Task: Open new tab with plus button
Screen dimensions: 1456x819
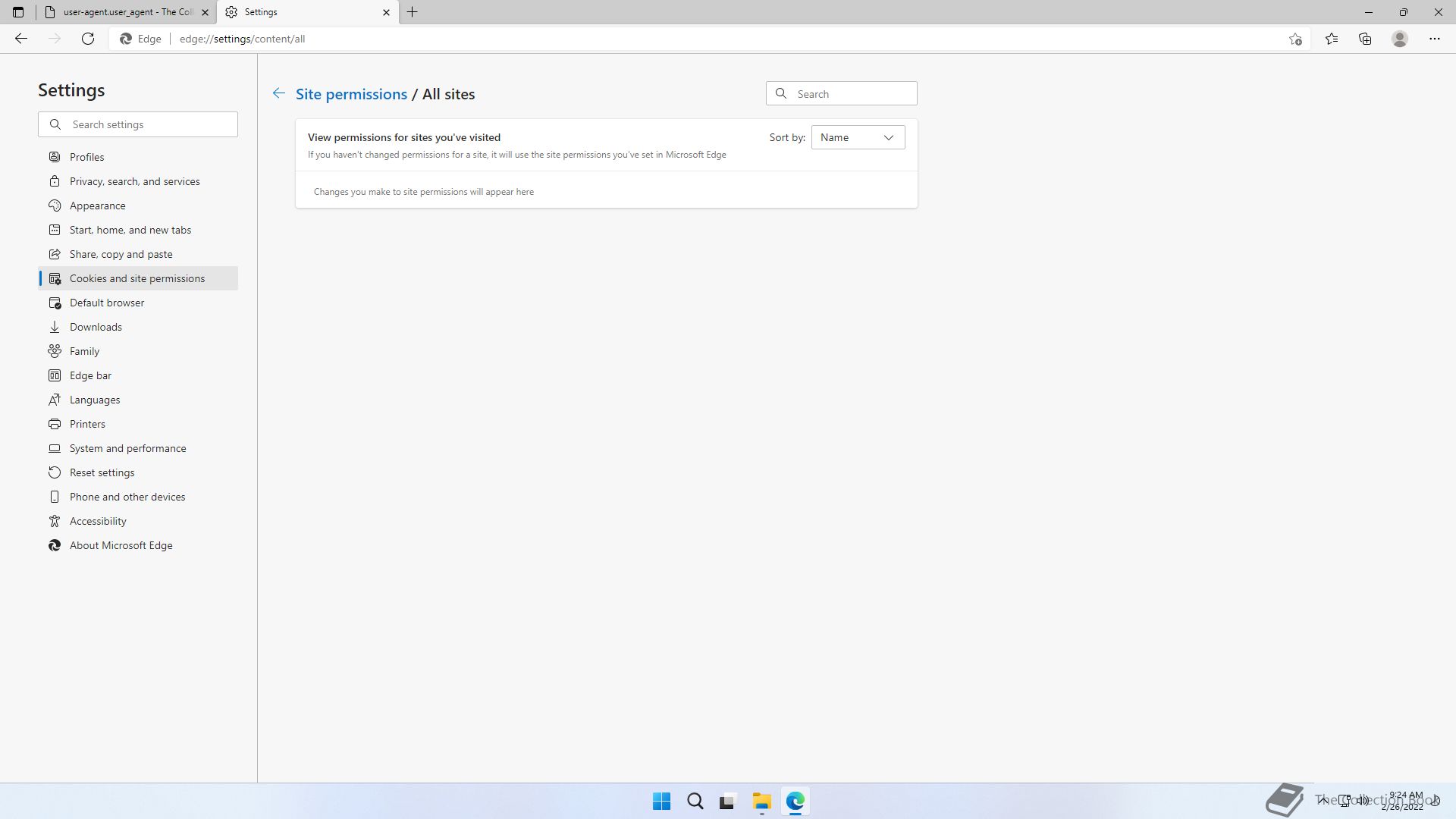Action: (x=413, y=12)
